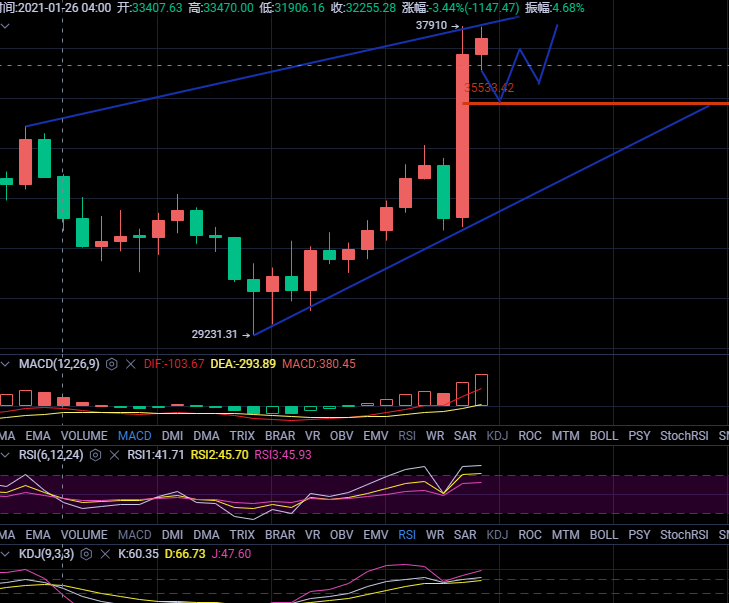The width and height of the screenshot is (729, 603).
Task: Select BRAR in row beneath RSI panel
Action: (x=280, y=535)
